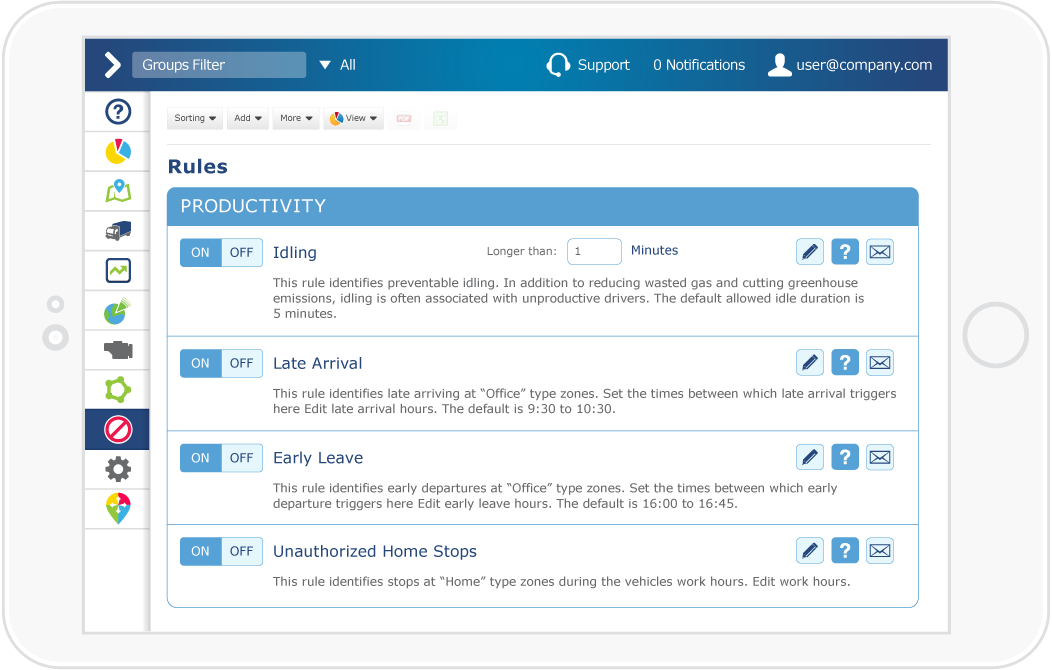Switch the Late Arrival rule to OFF
The width and height of the screenshot is (1052, 670).
(x=241, y=363)
